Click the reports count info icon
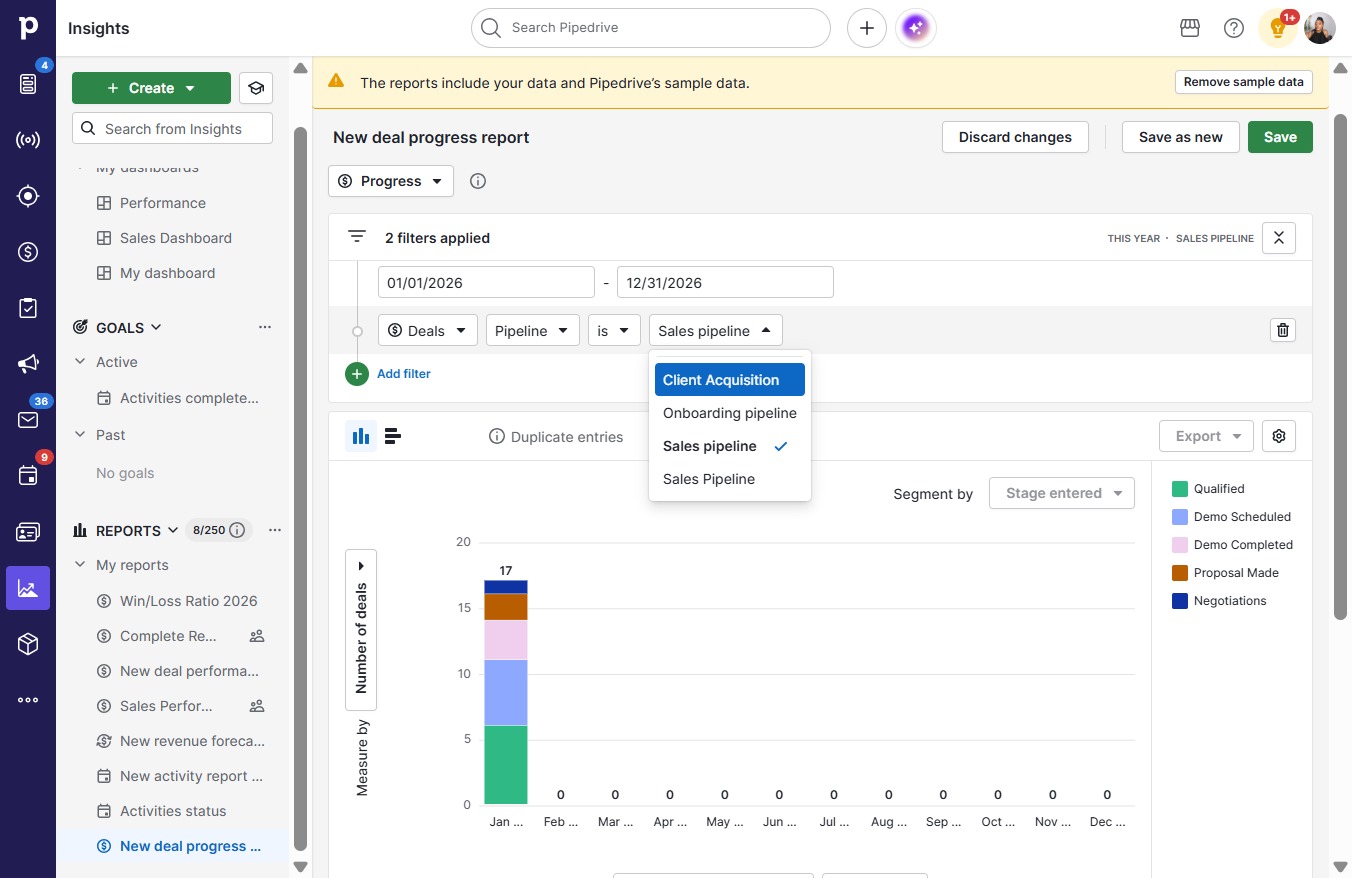1352x878 pixels. point(237,530)
